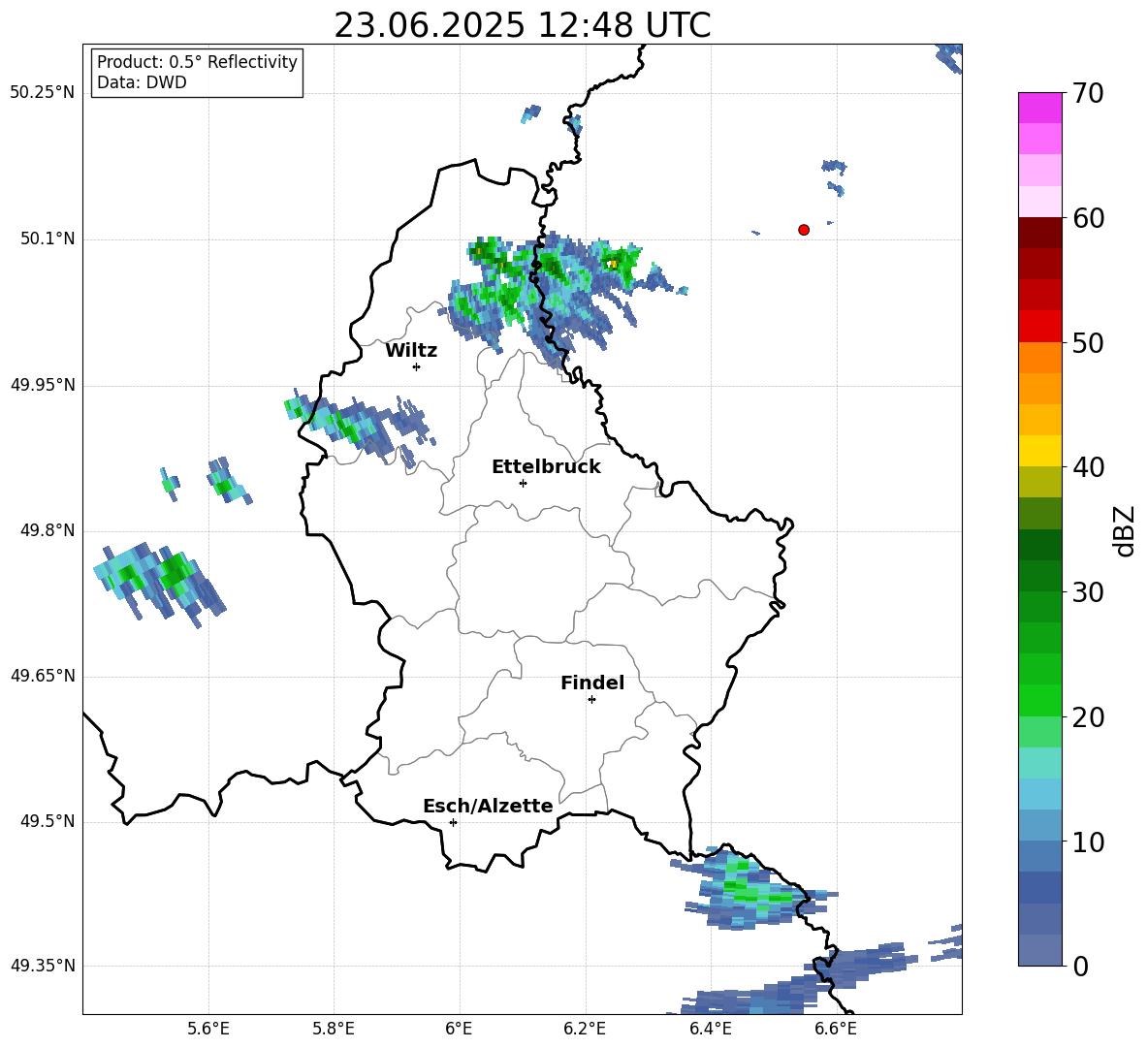Screen dimensions: 1148x1048
Task: Click the Esch/Alzette city label
Action: pyautogui.click(x=488, y=807)
